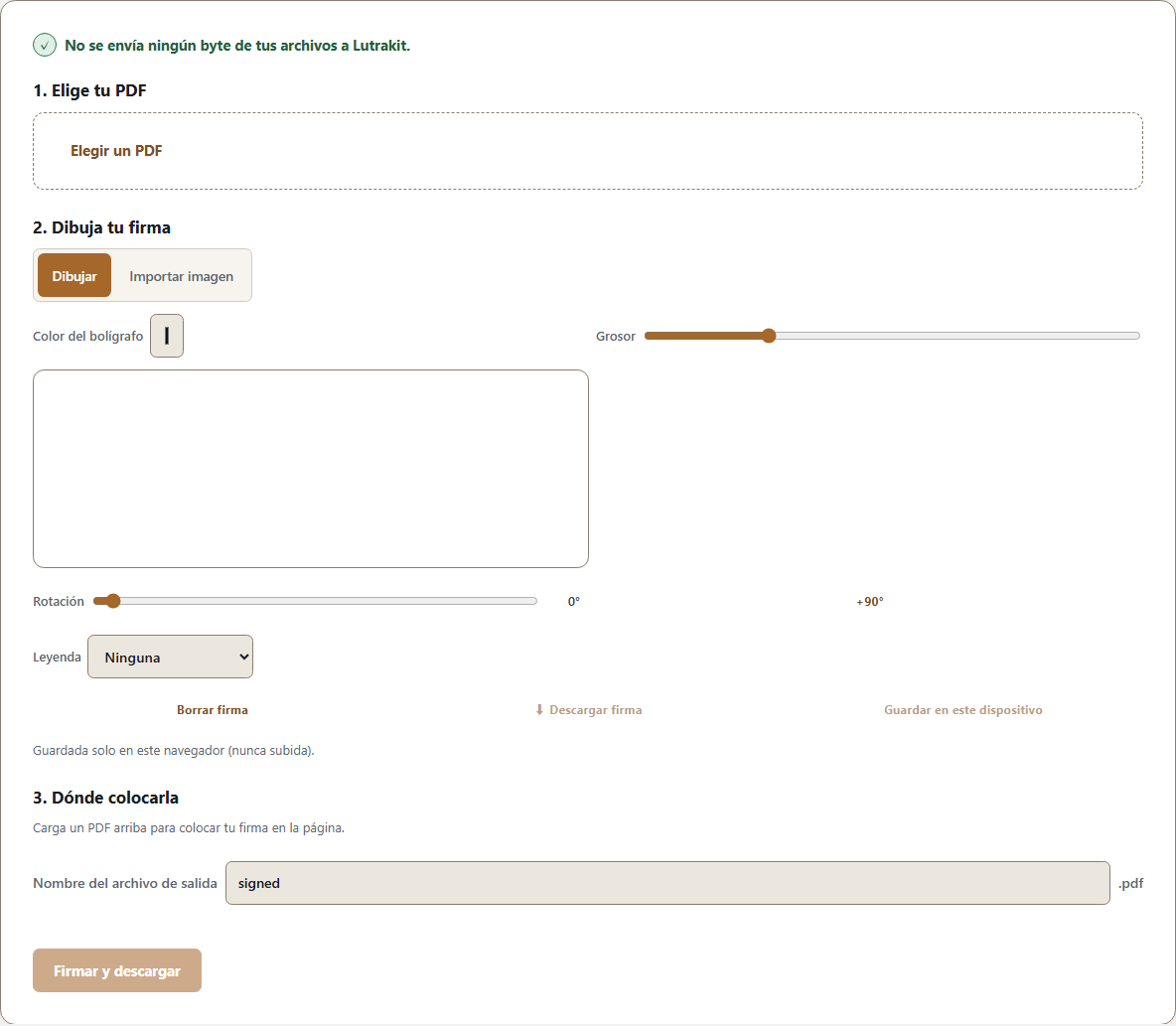This screenshot has height=1026, width=1176.
Task: Click the heading 2. Dibuja tu firma
Action: (102, 227)
